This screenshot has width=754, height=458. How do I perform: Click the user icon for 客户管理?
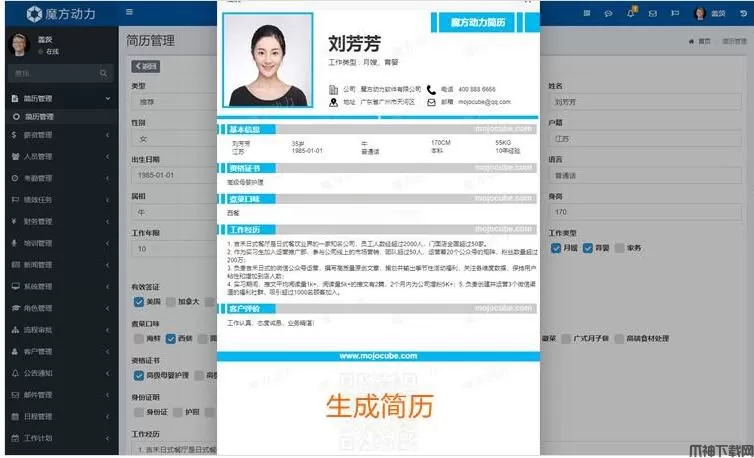click(x=14, y=352)
